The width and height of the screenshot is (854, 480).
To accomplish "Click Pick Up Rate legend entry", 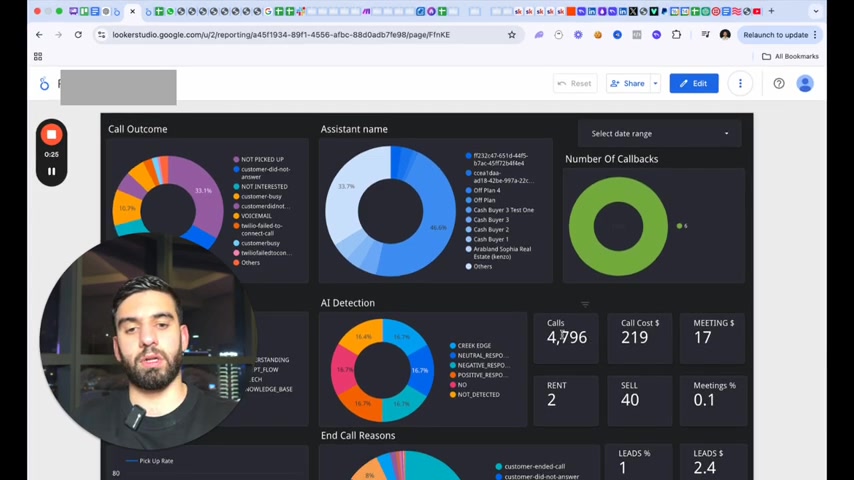I will pyautogui.click(x=149, y=461).
